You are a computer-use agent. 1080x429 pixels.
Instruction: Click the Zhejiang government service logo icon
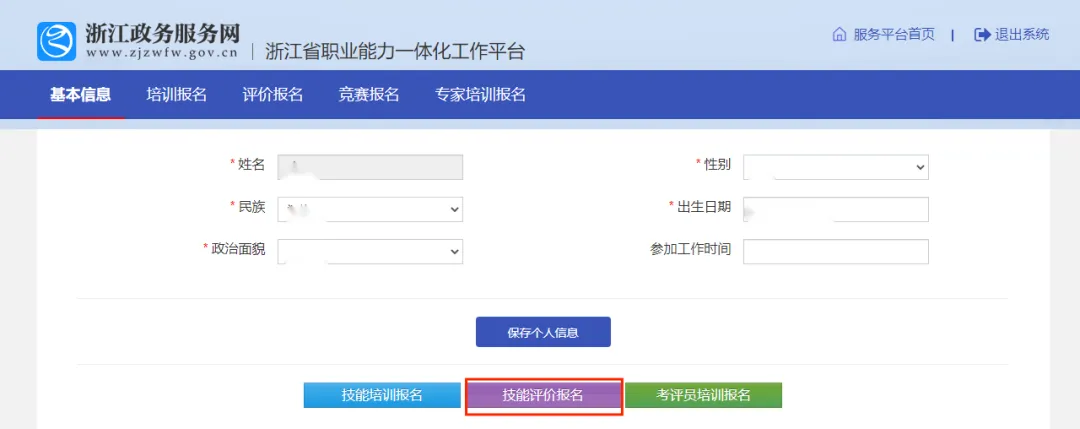coord(57,41)
